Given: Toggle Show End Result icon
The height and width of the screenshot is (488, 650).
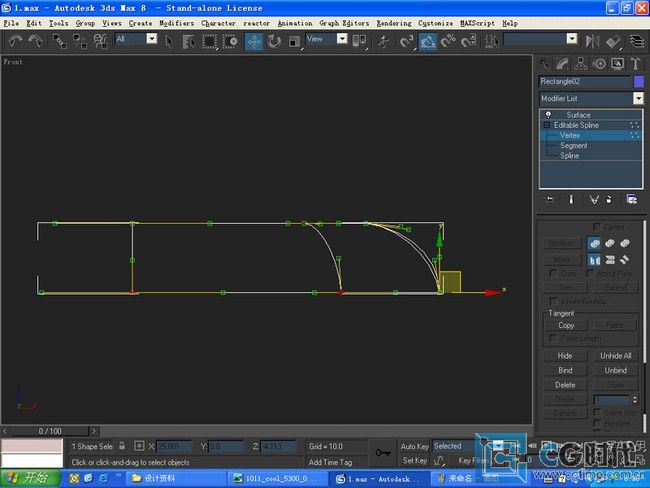Looking at the screenshot, I should tap(571, 200).
